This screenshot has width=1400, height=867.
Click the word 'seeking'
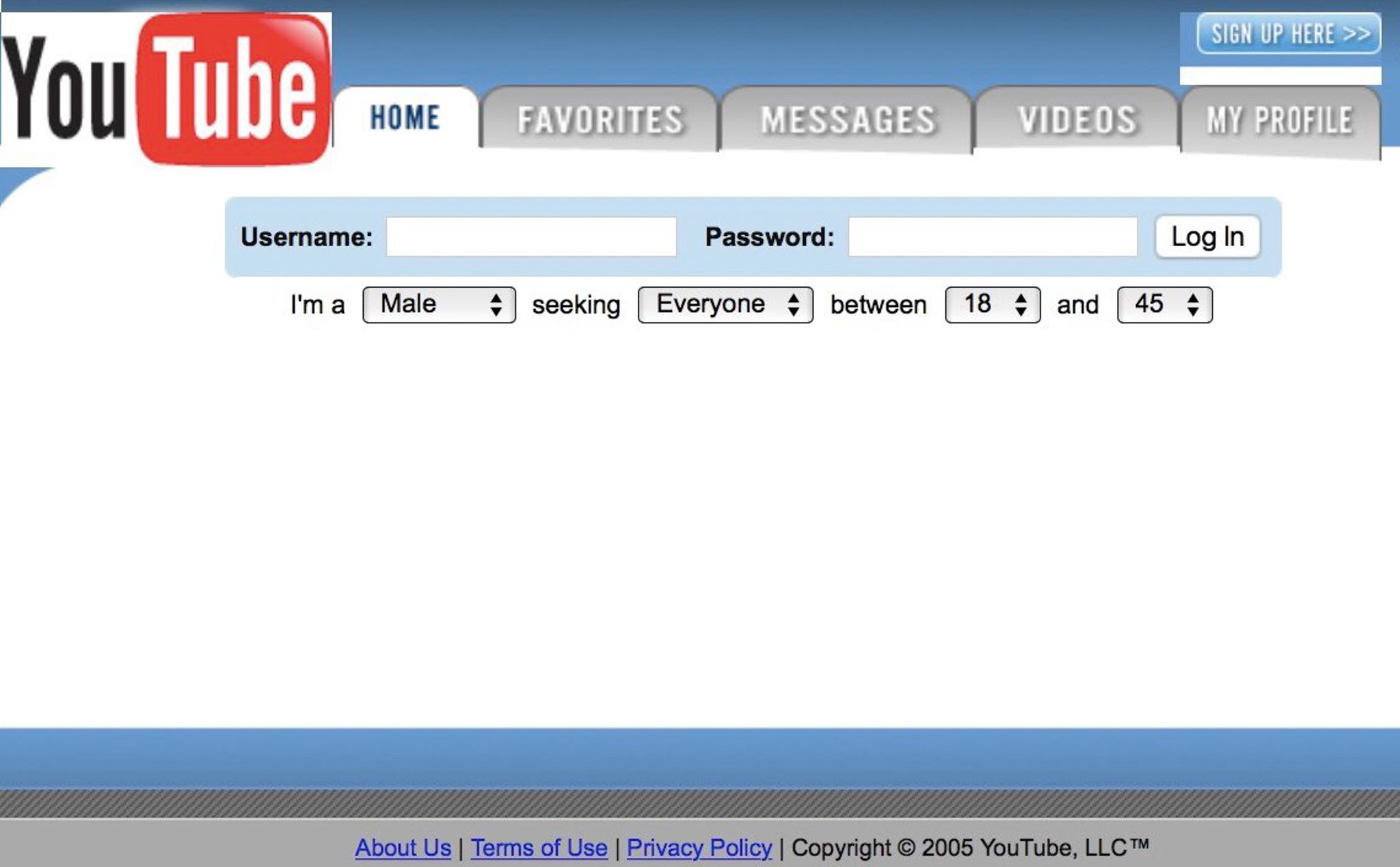tap(576, 305)
